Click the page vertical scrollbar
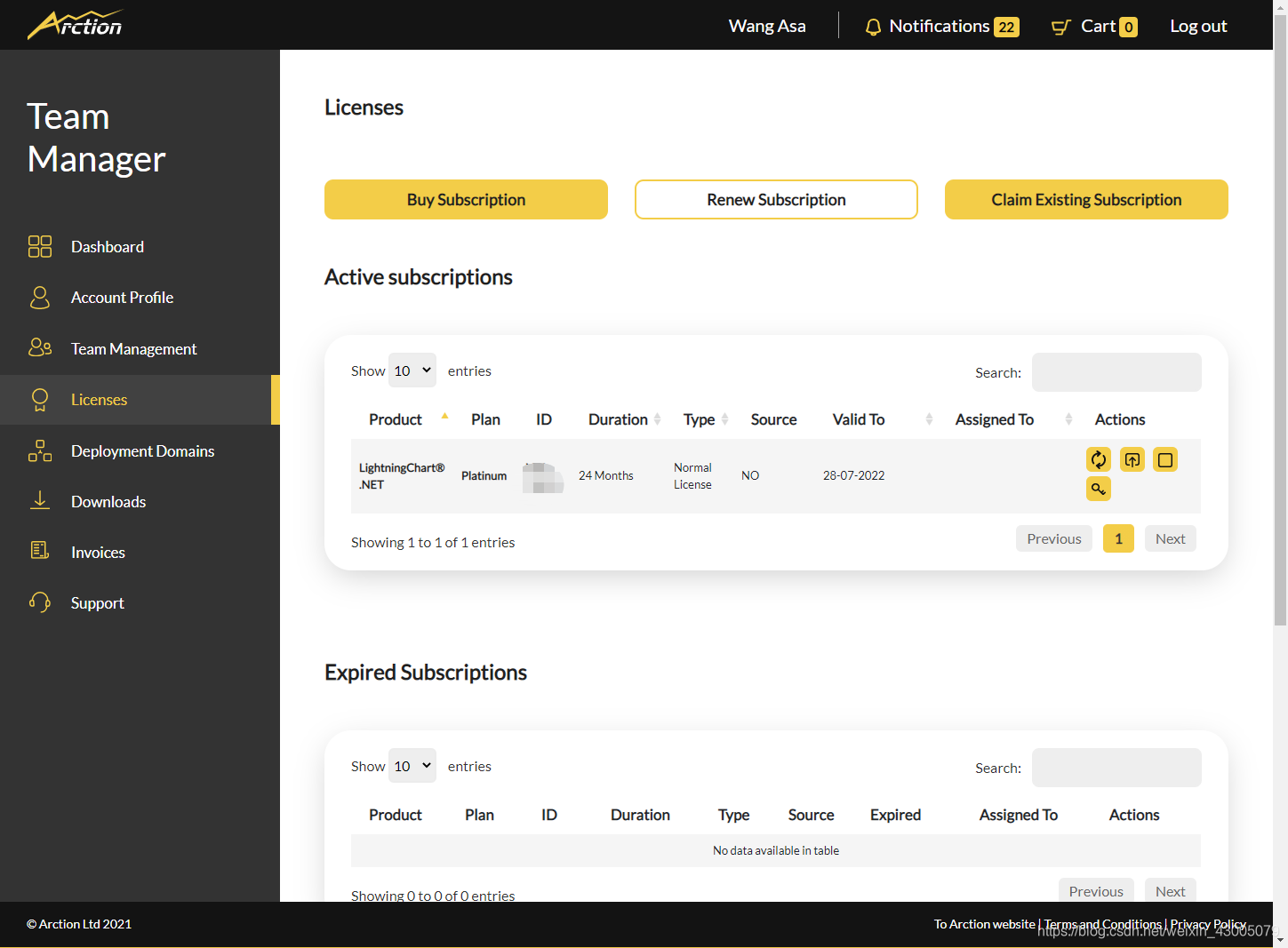Image resolution: width=1288 pixels, height=948 pixels. pos(1280,320)
